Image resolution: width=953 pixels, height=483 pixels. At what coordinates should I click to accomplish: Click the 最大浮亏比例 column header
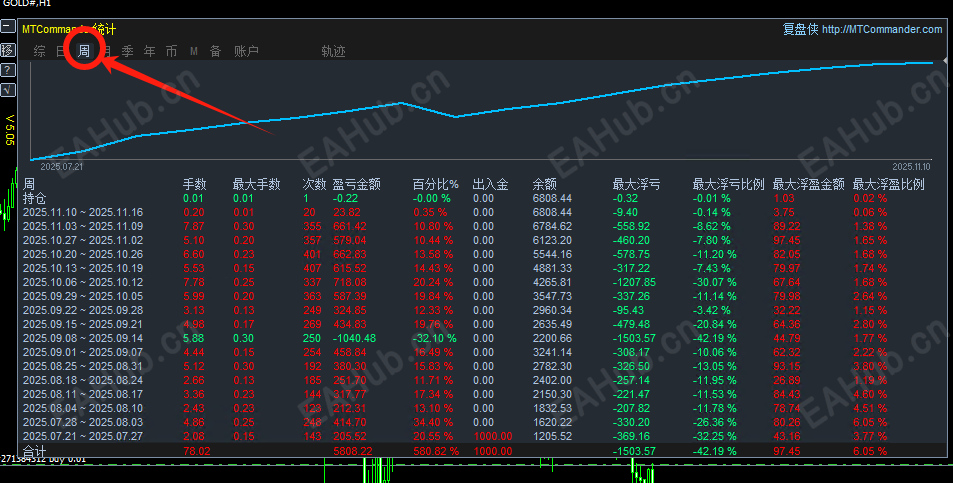point(728,184)
